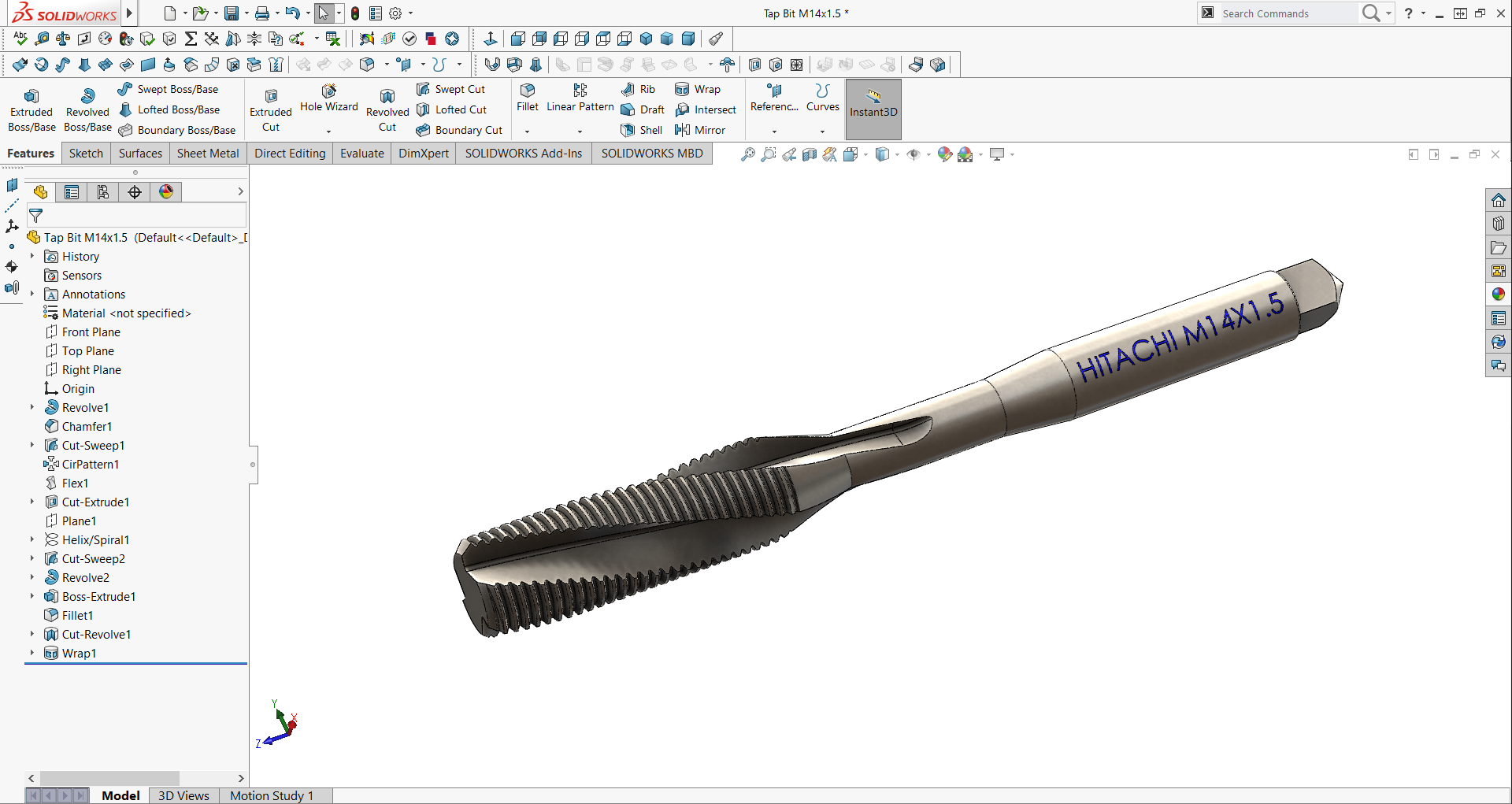Open Reference Geometry tool
This screenshot has height=804, width=1512.
[x=774, y=98]
